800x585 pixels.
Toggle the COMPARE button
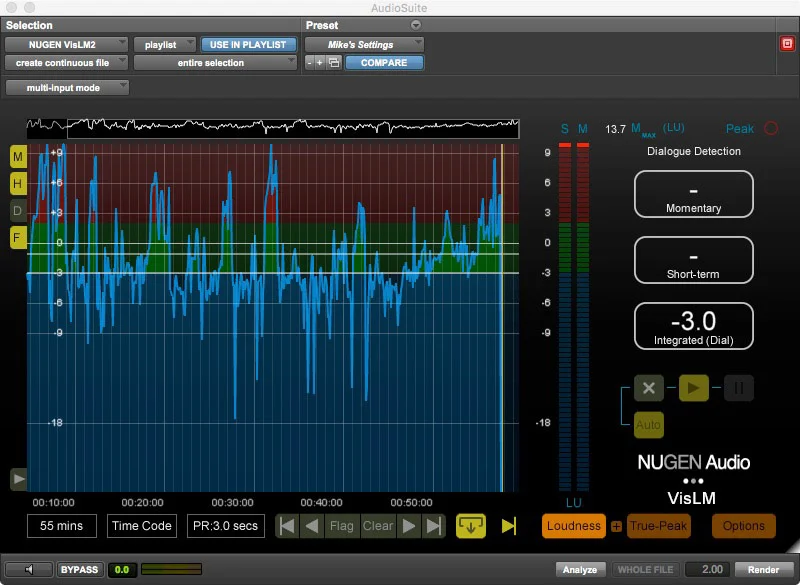click(384, 63)
